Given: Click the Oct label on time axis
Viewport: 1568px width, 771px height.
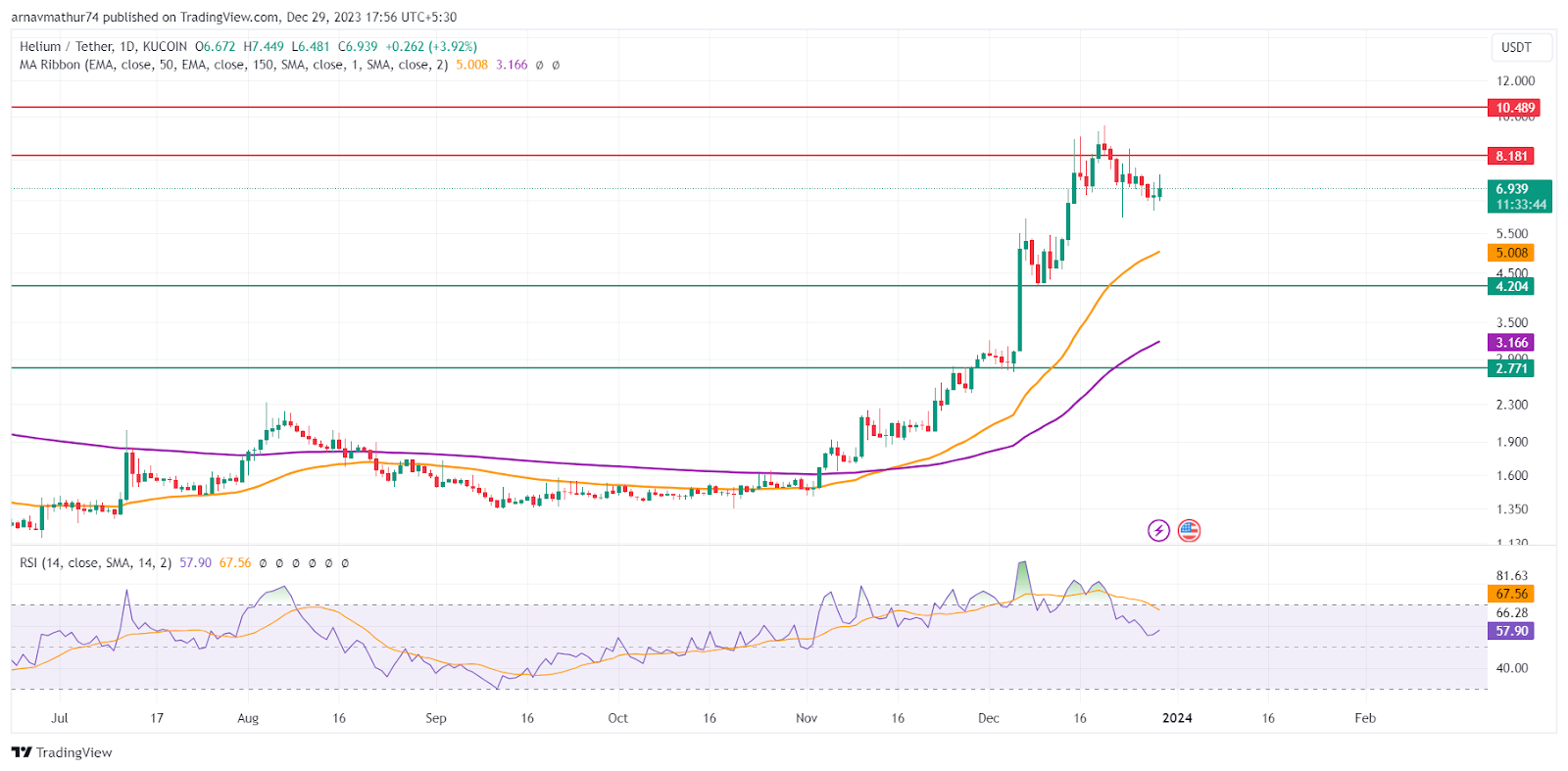Looking at the screenshot, I should click(617, 718).
